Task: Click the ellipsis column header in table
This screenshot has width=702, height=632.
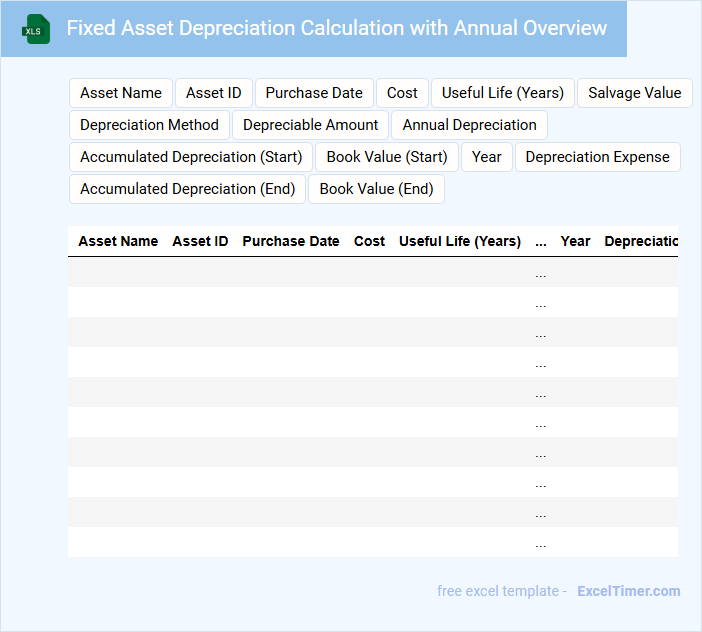Action: (541, 241)
